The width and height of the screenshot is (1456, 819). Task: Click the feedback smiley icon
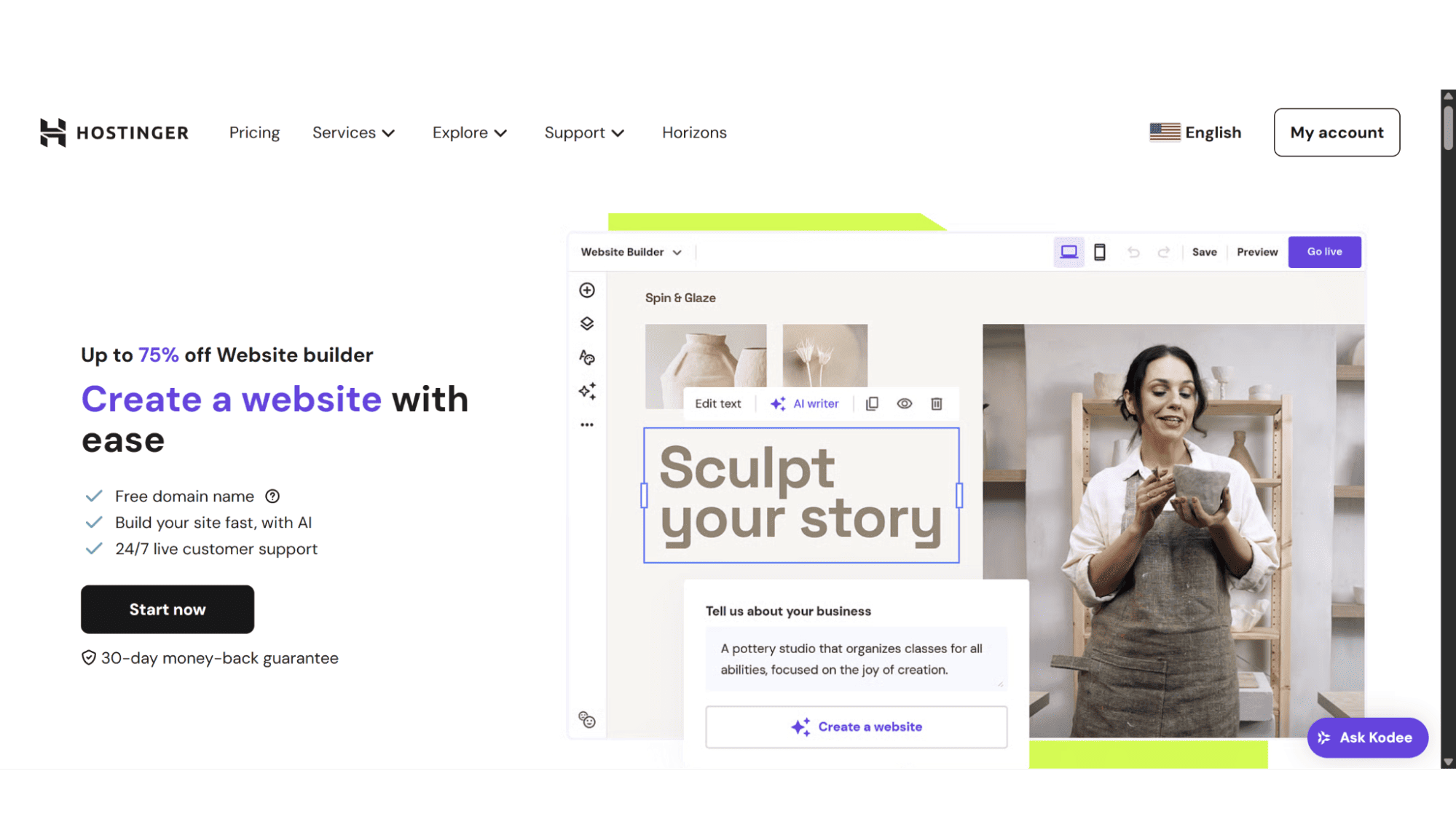(x=587, y=720)
